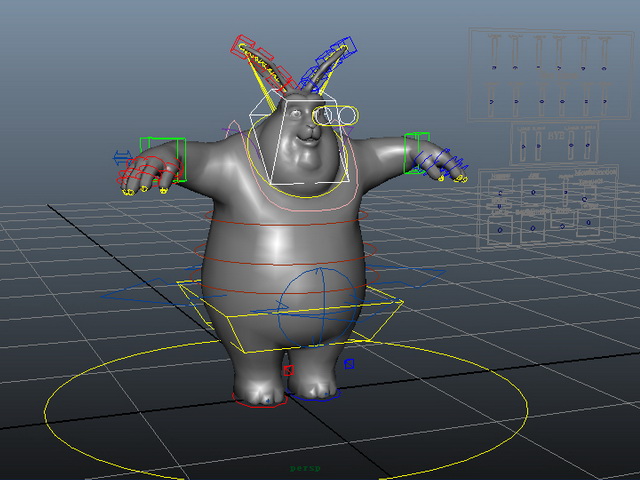640x480 pixels.
Task: Click the EYE label in the control panel
Action: click(x=556, y=135)
